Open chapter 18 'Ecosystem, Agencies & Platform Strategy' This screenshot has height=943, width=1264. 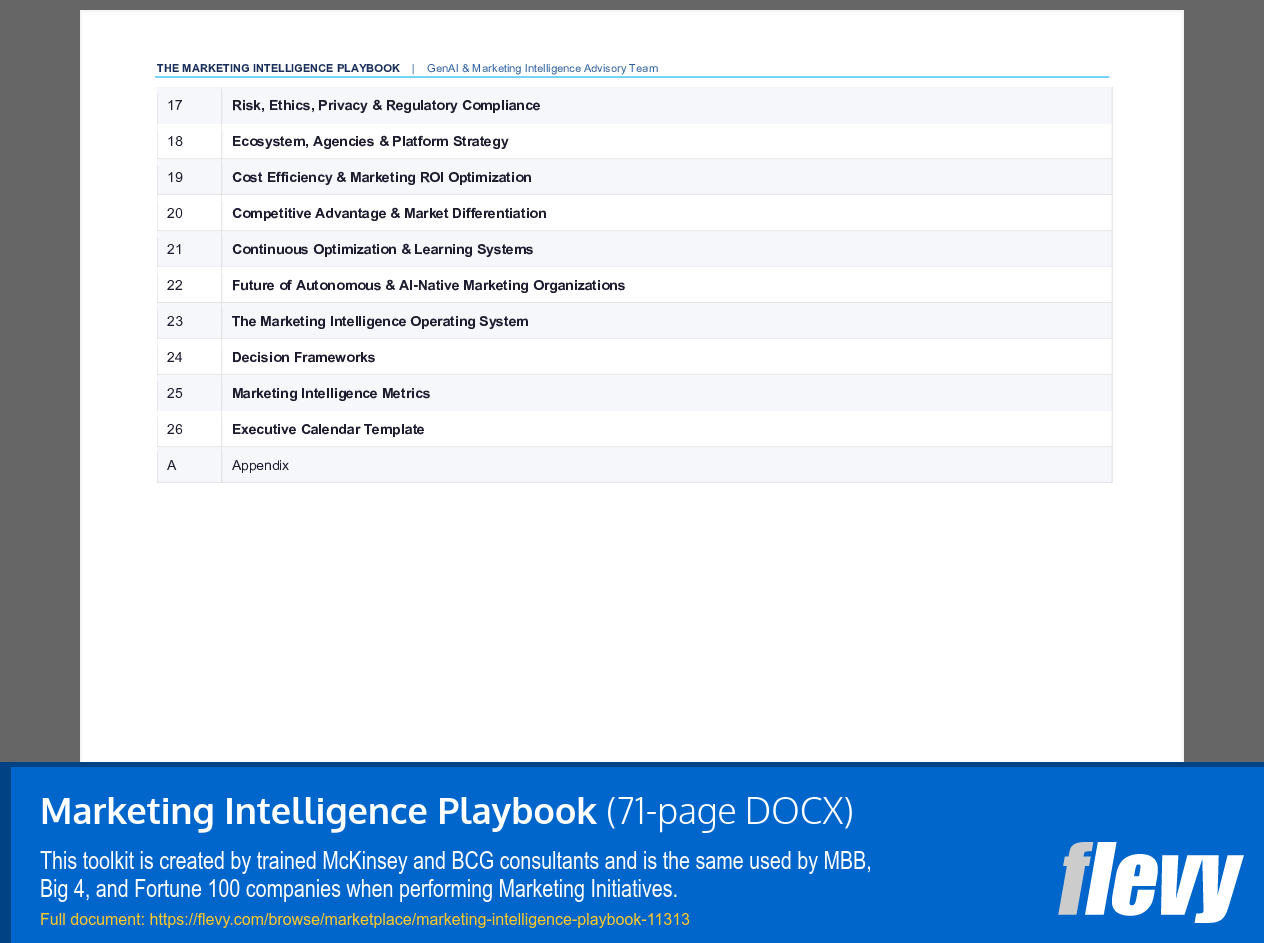(x=370, y=141)
